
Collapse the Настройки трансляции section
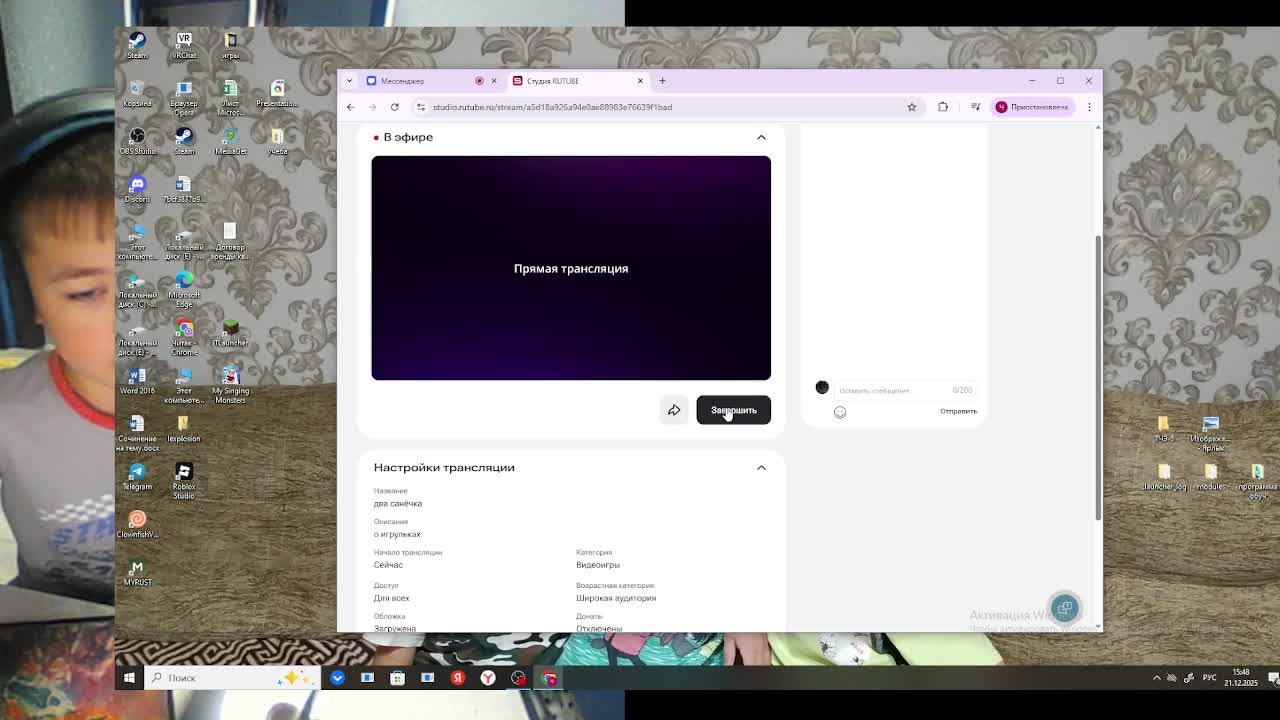click(761, 467)
